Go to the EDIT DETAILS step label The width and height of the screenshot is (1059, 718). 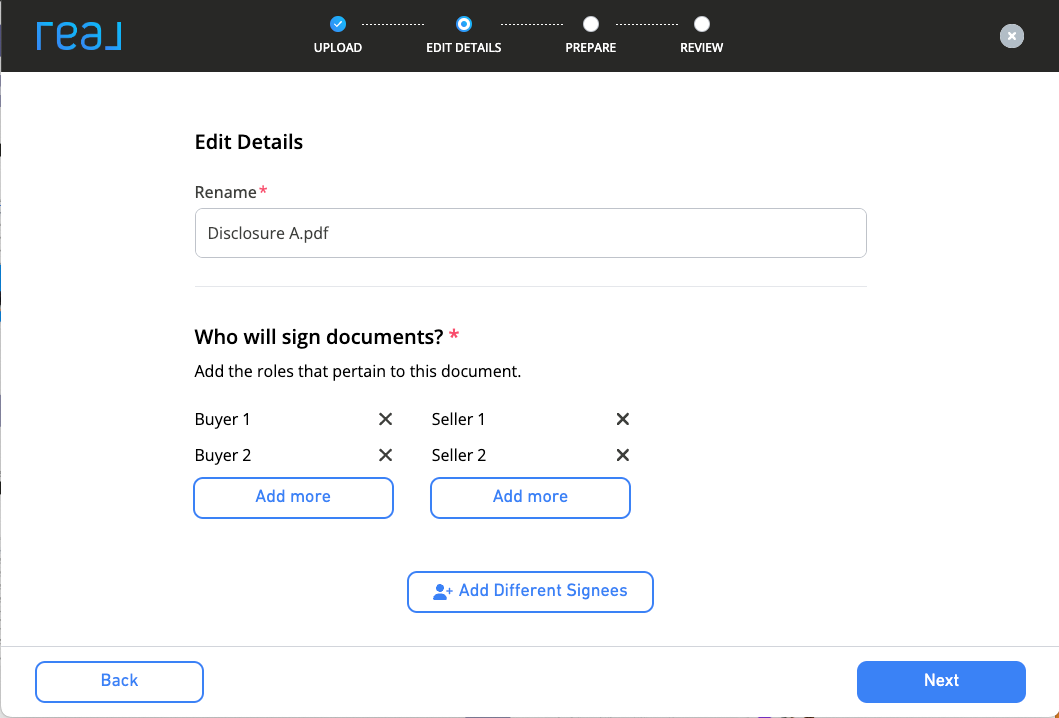point(464,48)
